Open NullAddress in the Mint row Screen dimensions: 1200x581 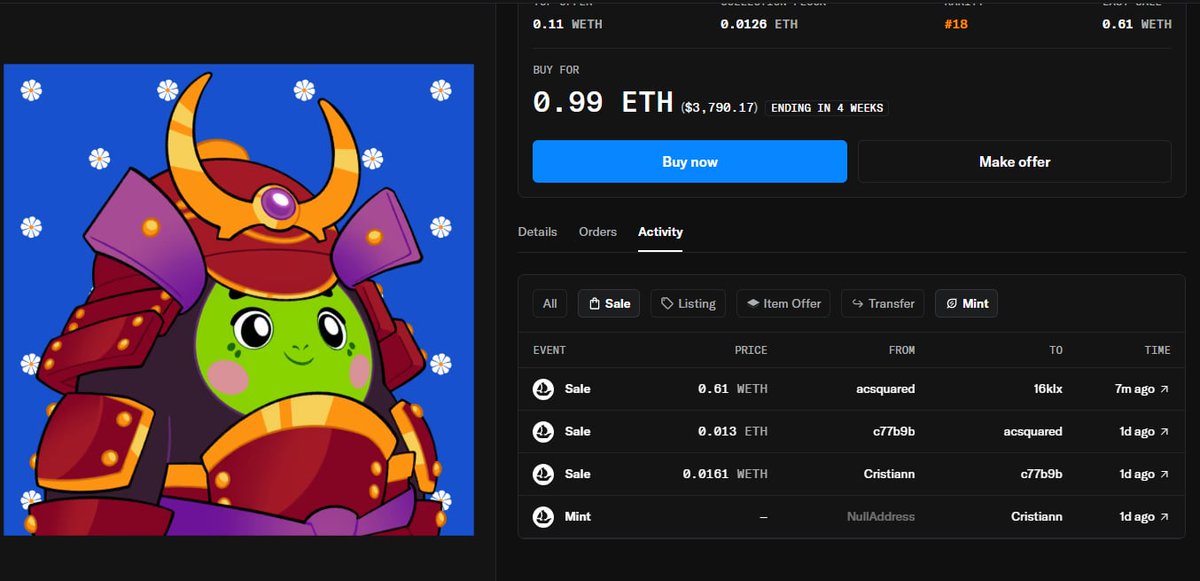[881, 517]
